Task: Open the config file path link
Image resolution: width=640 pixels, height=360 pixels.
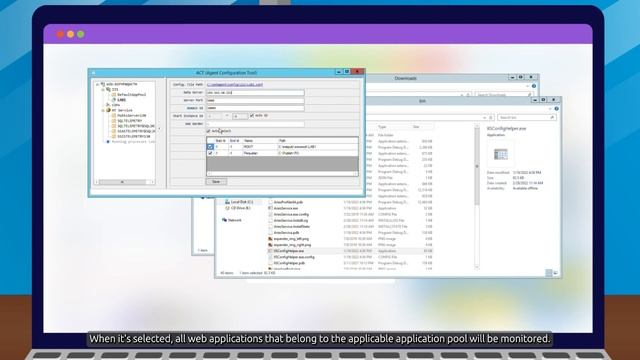Action: pyautogui.click(x=235, y=85)
